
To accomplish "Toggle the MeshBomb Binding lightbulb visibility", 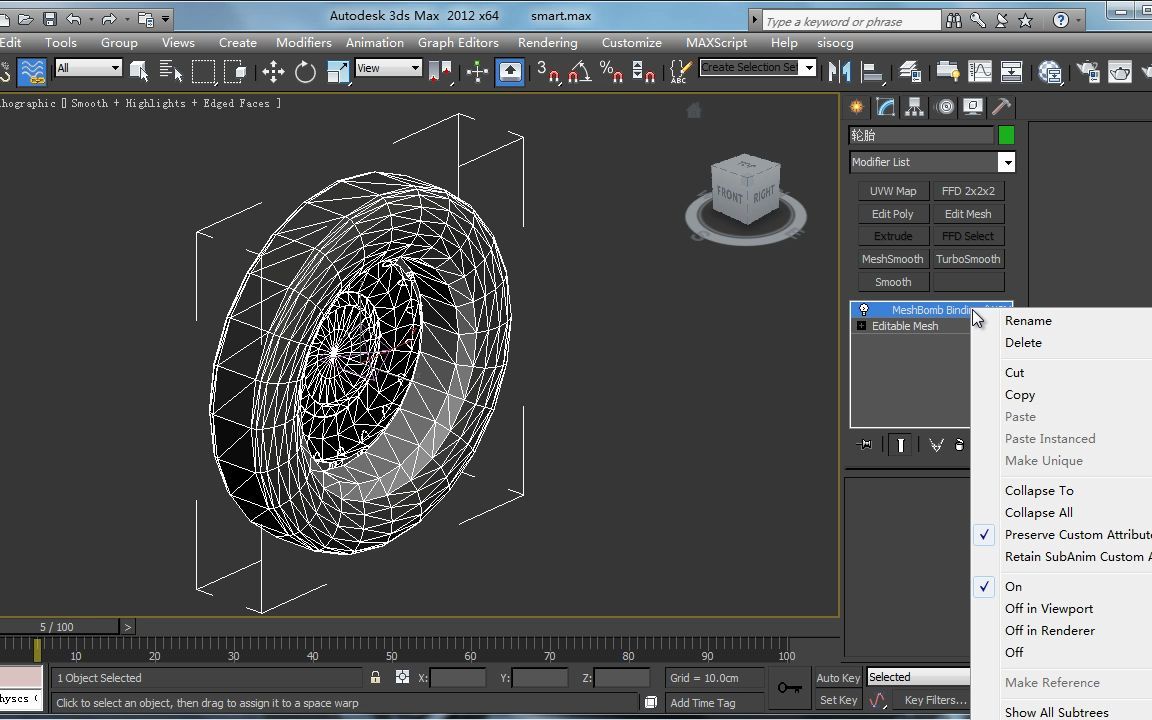I will [864, 310].
